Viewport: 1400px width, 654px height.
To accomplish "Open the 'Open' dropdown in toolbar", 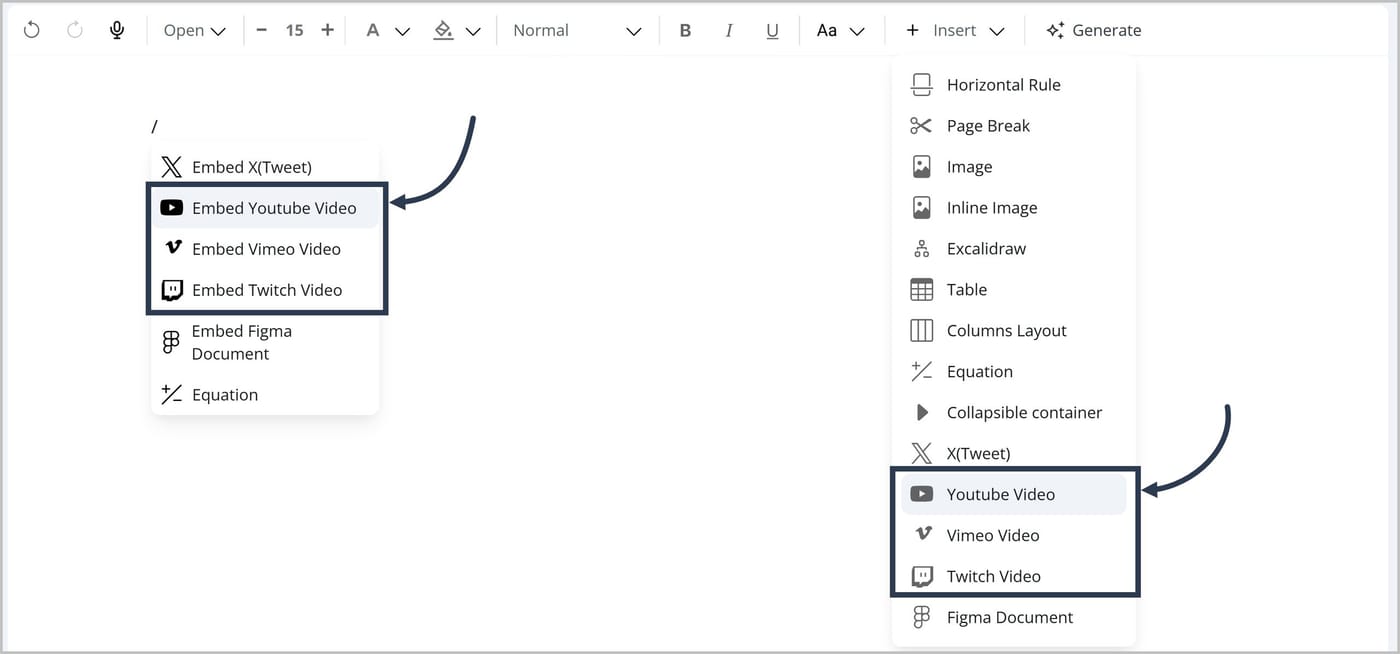I will 194,30.
